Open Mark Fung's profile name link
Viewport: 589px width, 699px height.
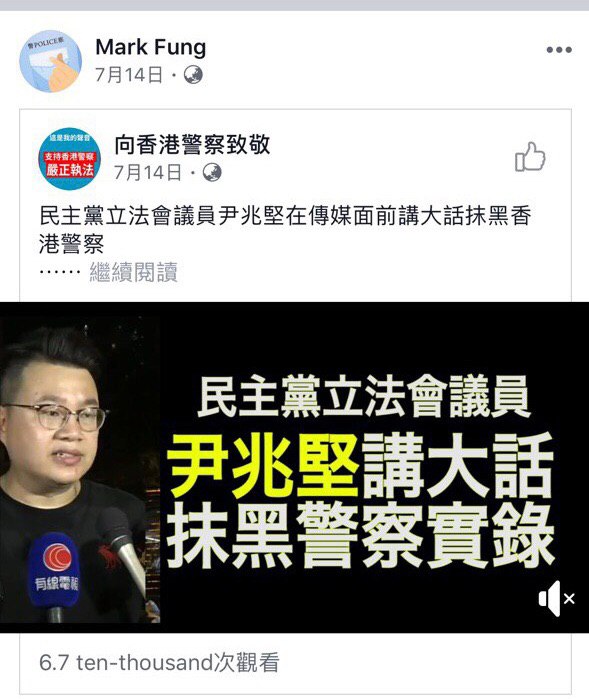pos(151,47)
